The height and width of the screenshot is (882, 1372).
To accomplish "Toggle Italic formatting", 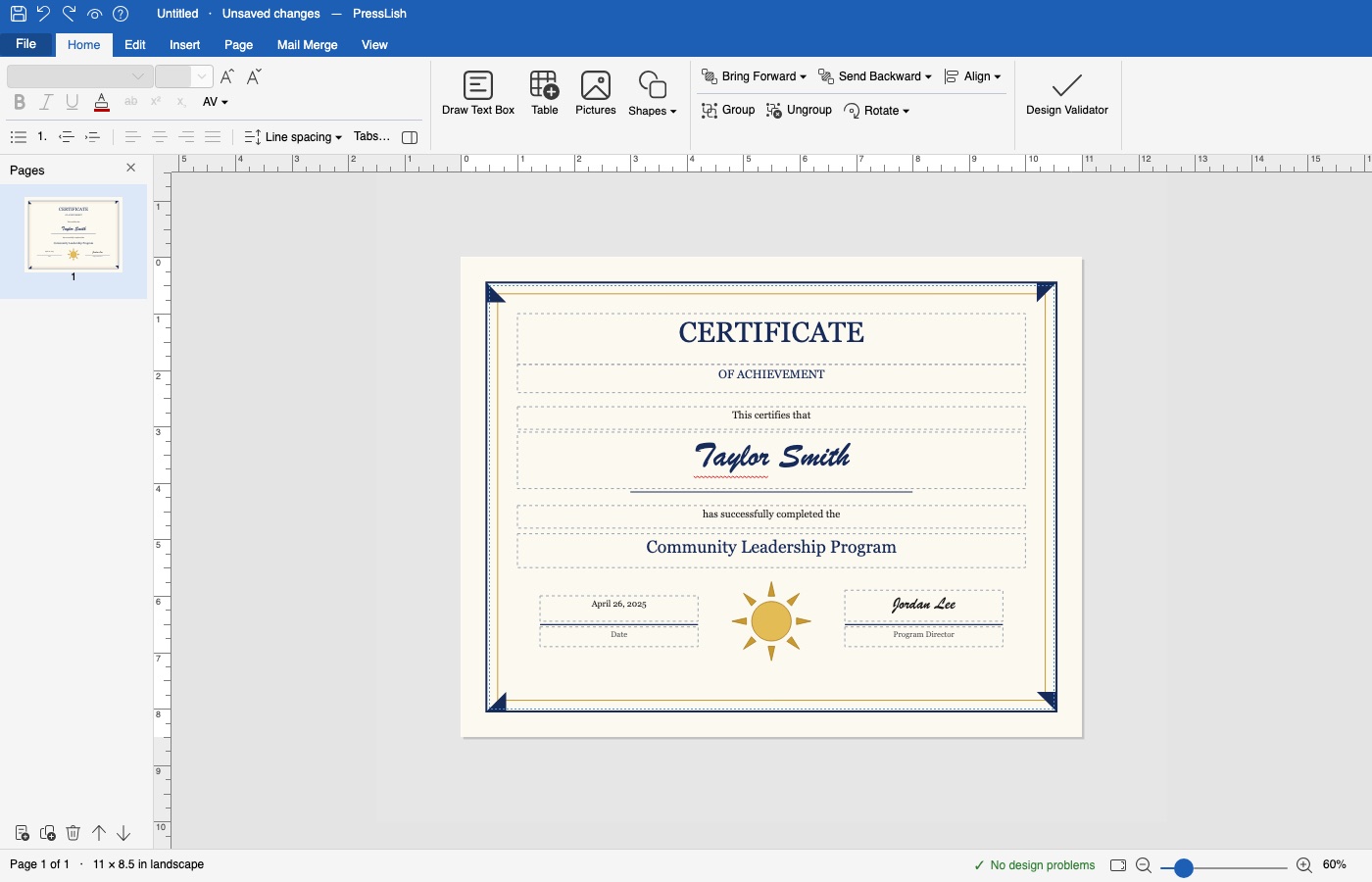I will click(45, 102).
